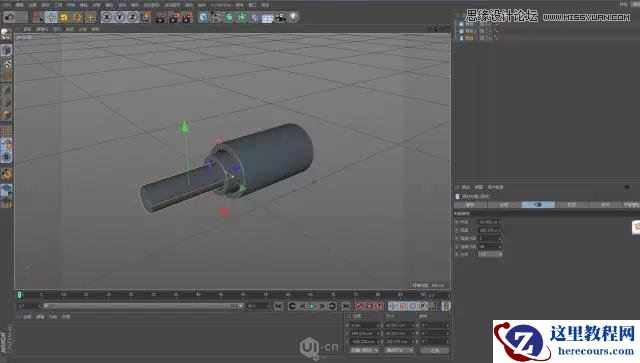Open the 方向 orientation dropdown
640x363 pixels.
coord(490,254)
